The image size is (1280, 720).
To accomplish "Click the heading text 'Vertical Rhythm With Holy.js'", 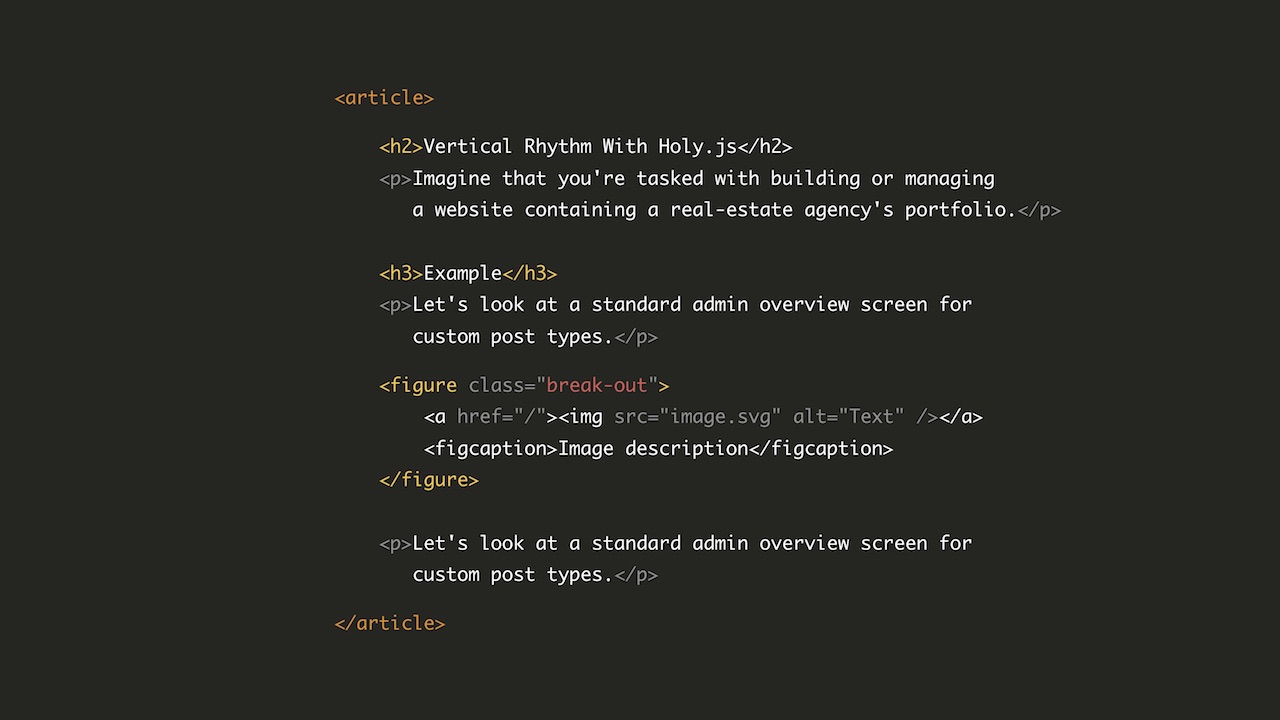I will (580, 147).
